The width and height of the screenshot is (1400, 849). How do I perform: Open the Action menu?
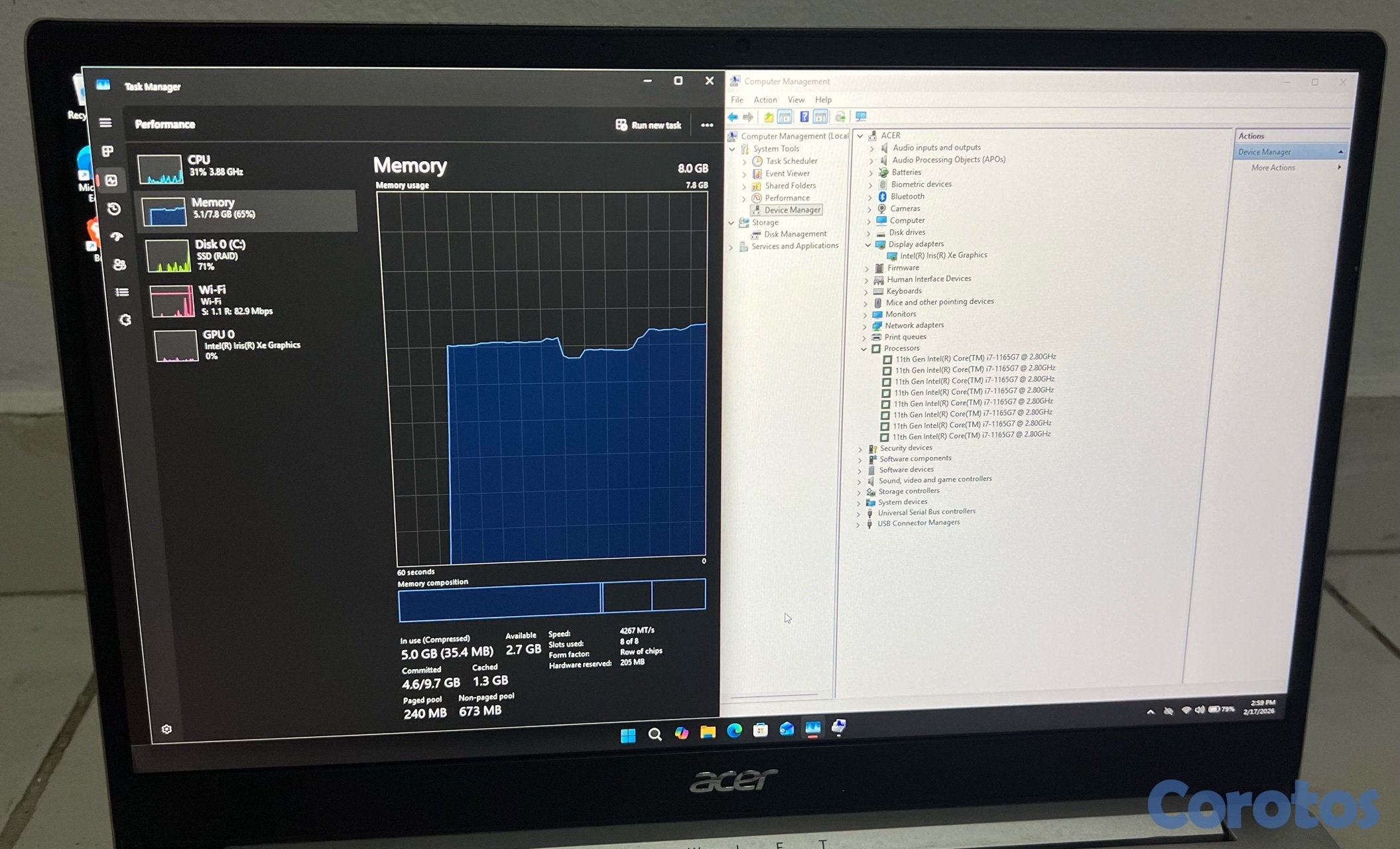pos(765,99)
